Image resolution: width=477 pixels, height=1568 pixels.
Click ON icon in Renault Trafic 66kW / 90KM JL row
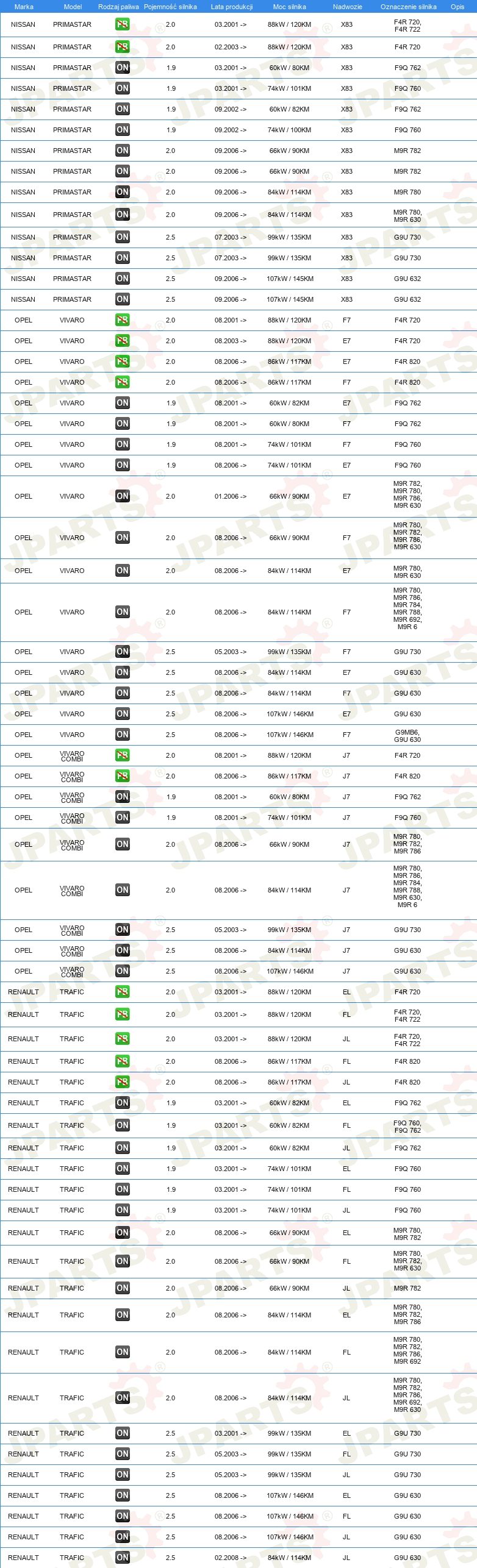tap(123, 1288)
